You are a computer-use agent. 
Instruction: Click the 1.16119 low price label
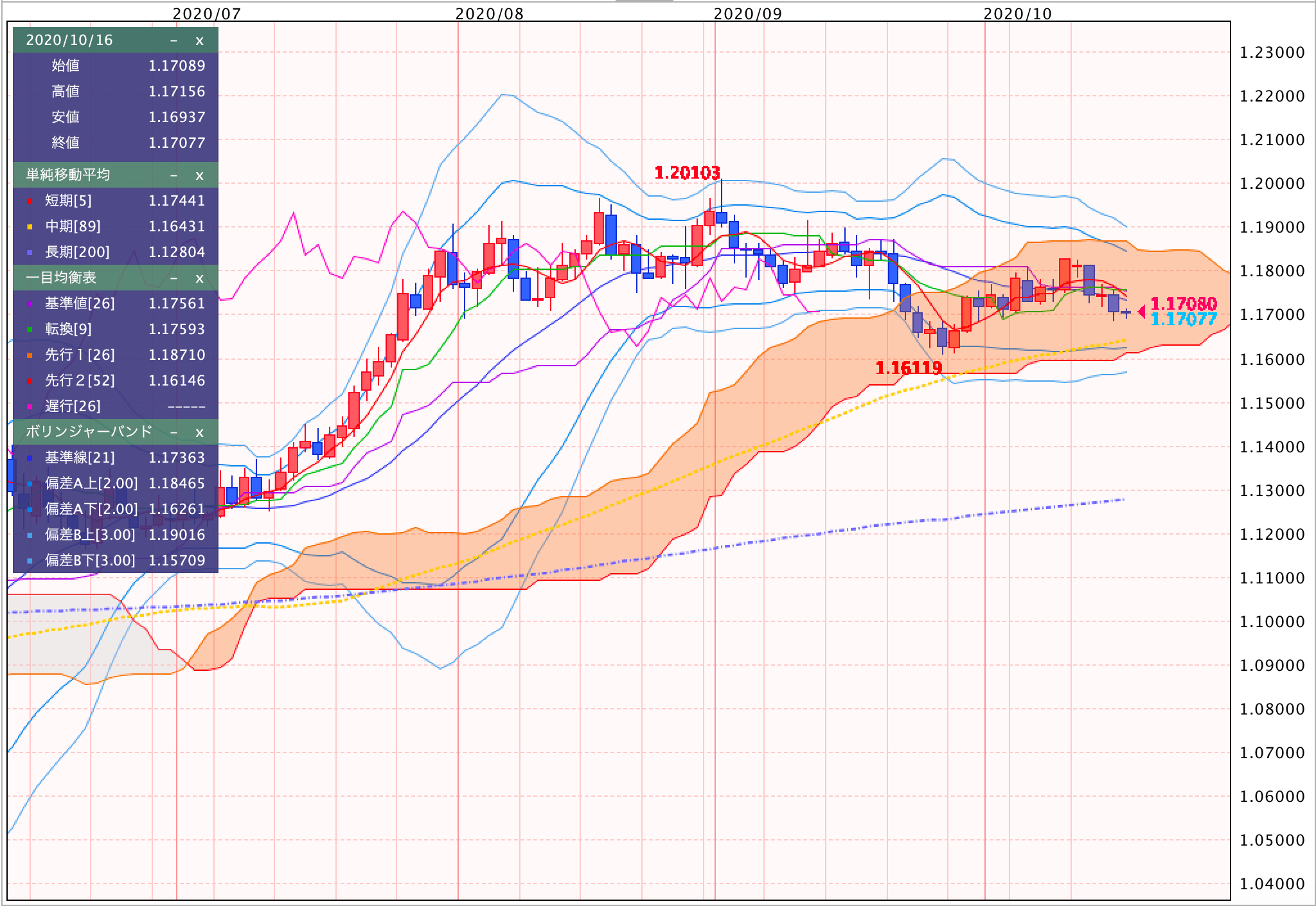pyautogui.click(x=909, y=368)
